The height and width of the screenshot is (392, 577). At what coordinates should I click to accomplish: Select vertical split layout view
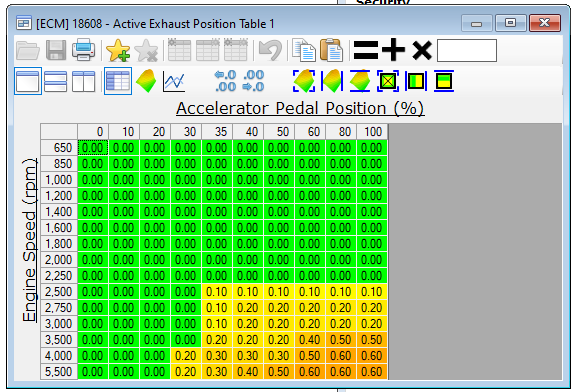click(x=84, y=81)
